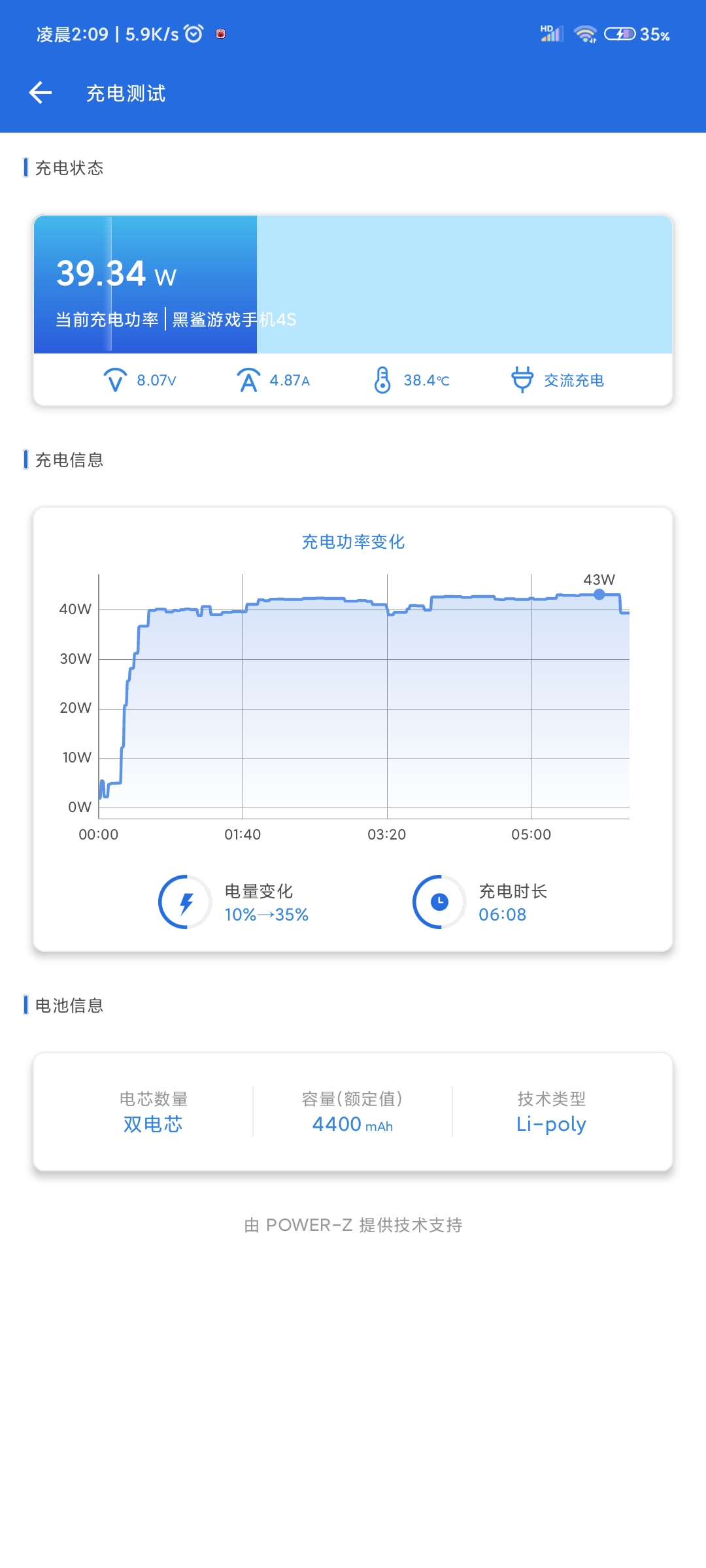Image resolution: width=706 pixels, height=1568 pixels.
Task: Tap the 35% battery percentage in status bar
Action: [x=655, y=35]
